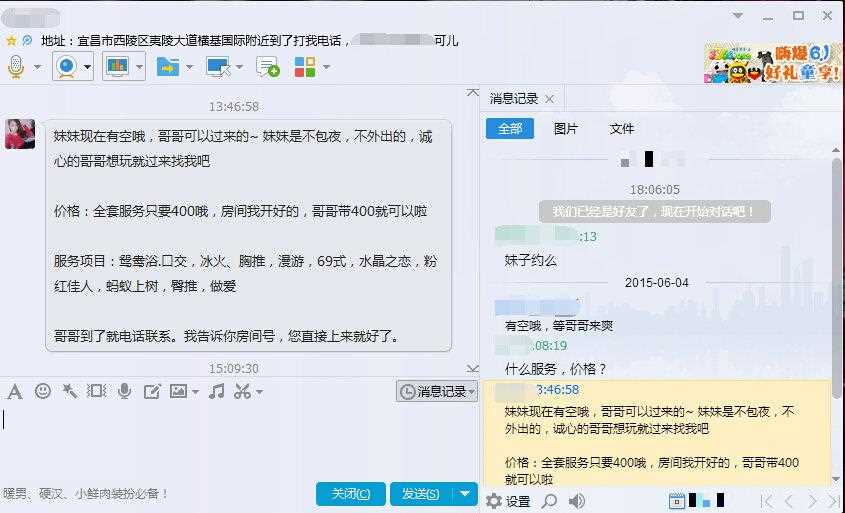Click the 18:06:05 timestamp in history

tap(654, 190)
